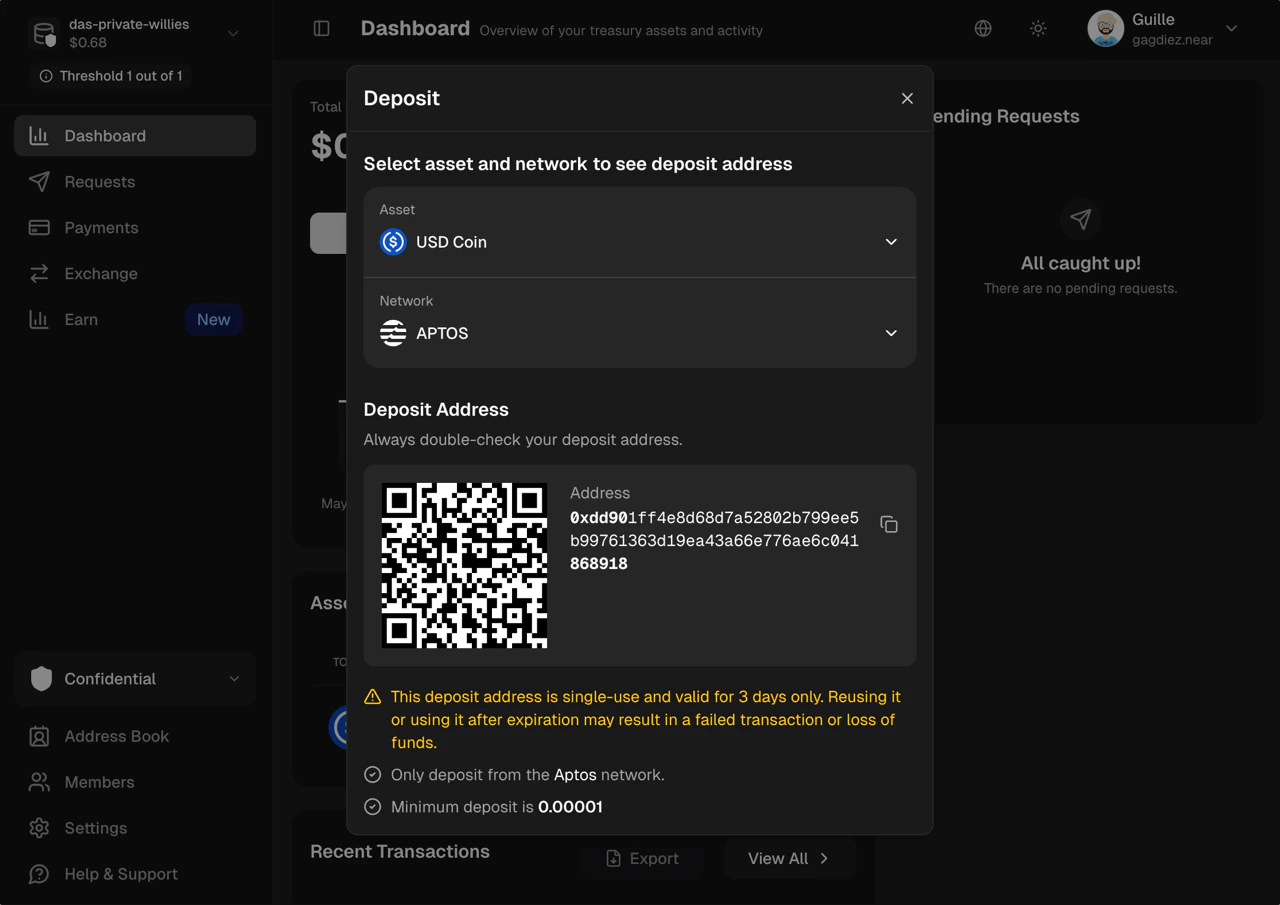Expand the das-private-willies treasury selector
Viewport: 1280px width, 905px height.
click(x=135, y=33)
